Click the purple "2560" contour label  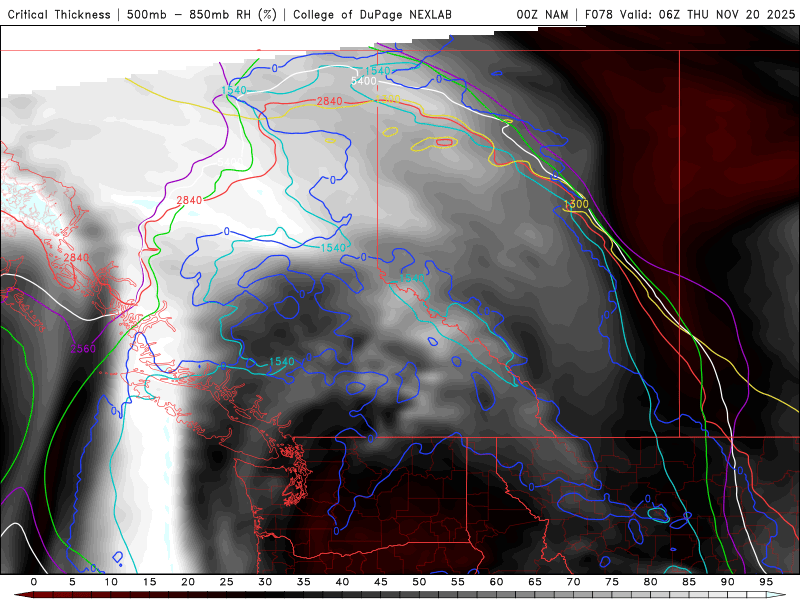[83, 349]
